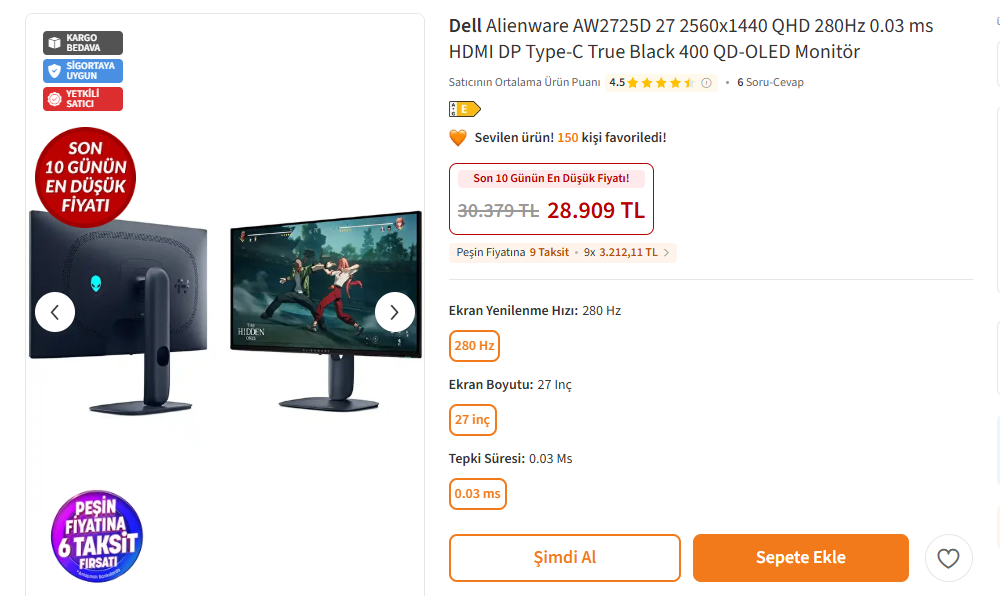This screenshot has height=596, width=1000.
Task: Select the 27 inç screen size option
Action: point(473,420)
